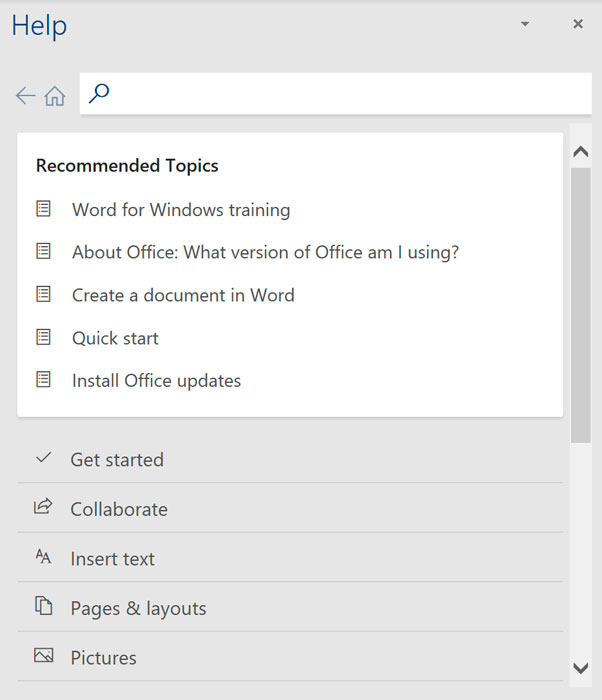Screen dimensions: 602x700
Task: Open the Quick start topic
Action: coord(115,338)
